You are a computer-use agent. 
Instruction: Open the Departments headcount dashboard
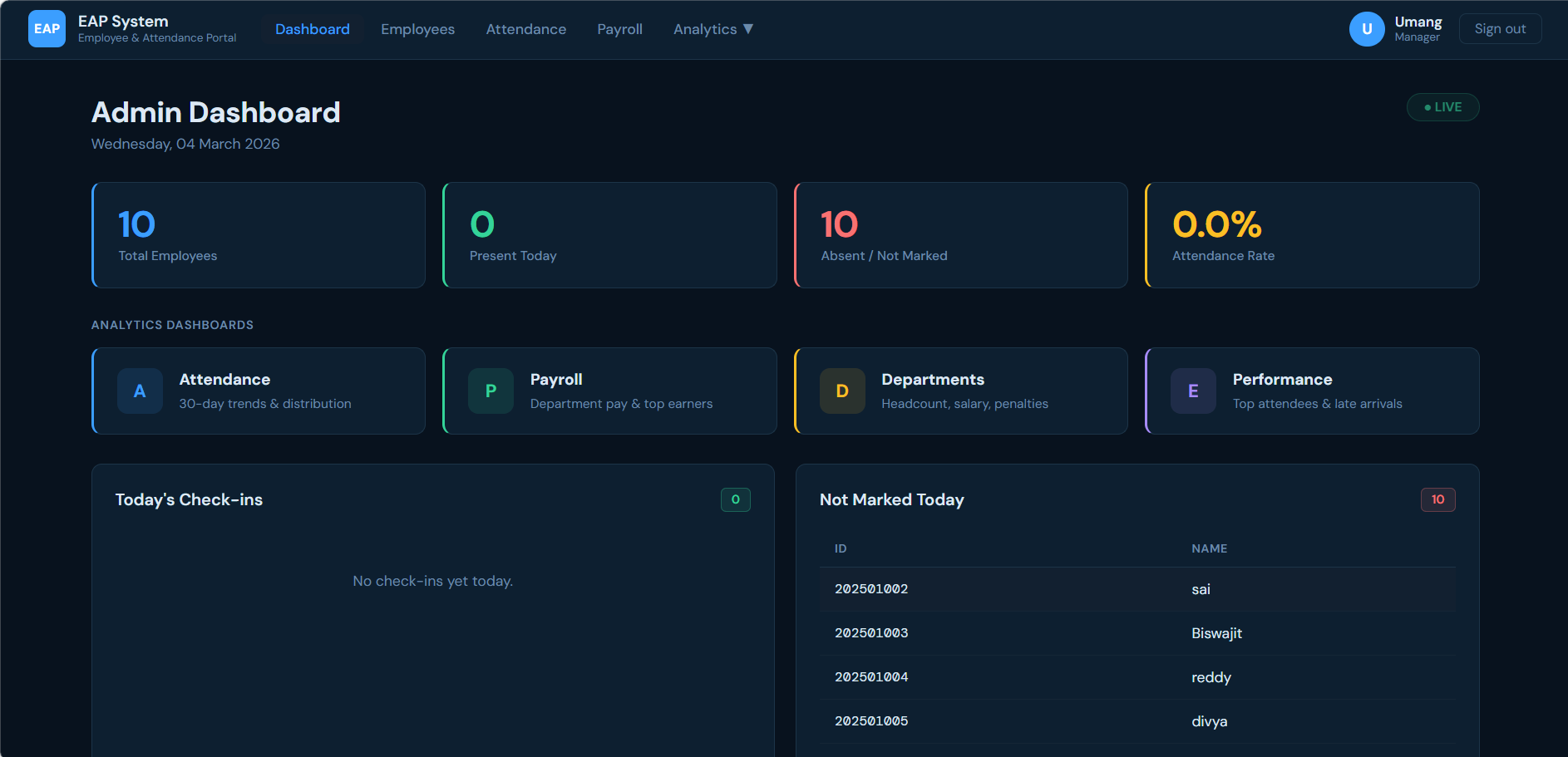click(960, 391)
